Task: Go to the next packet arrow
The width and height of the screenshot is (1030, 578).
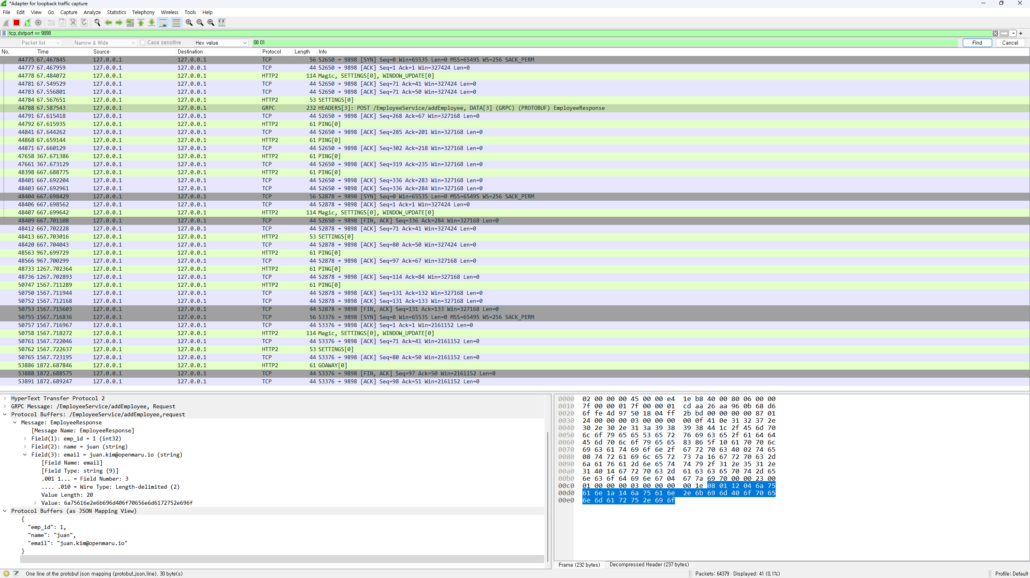Action: pos(119,22)
